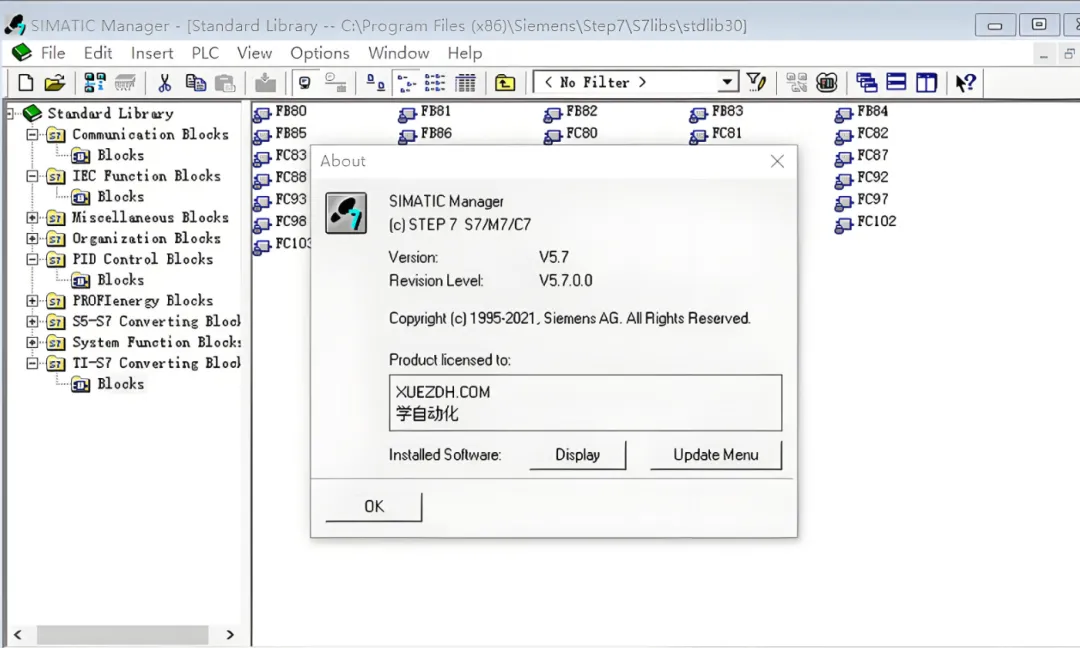Select Blocks under TI-S7 Converting Blocks
Viewport: 1080px width, 648px height.
pyautogui.click(x=121, y=384)
